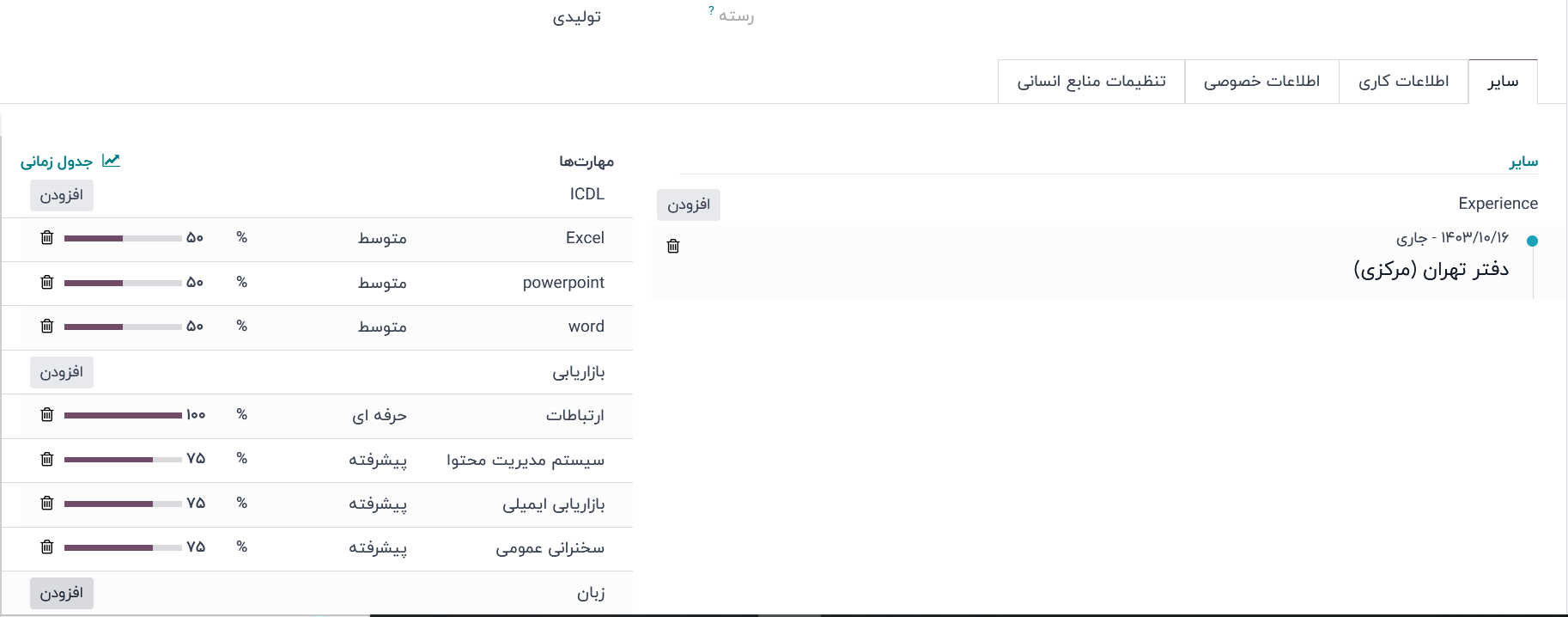Screen dimensions: 1568x617
Task: Switch to the اطلاعات کاری tab
Action: [x=1403, y=82]
